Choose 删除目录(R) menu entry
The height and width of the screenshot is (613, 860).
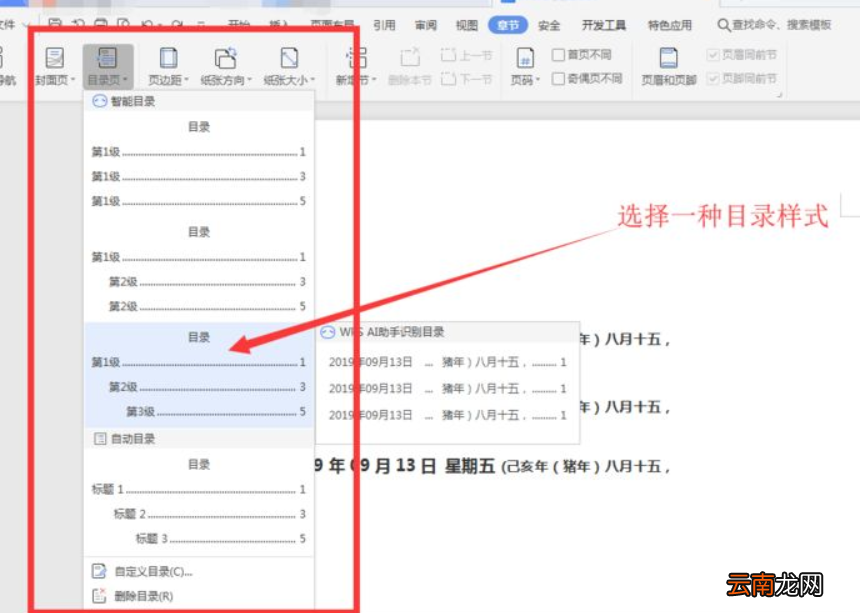pos(199,595)
